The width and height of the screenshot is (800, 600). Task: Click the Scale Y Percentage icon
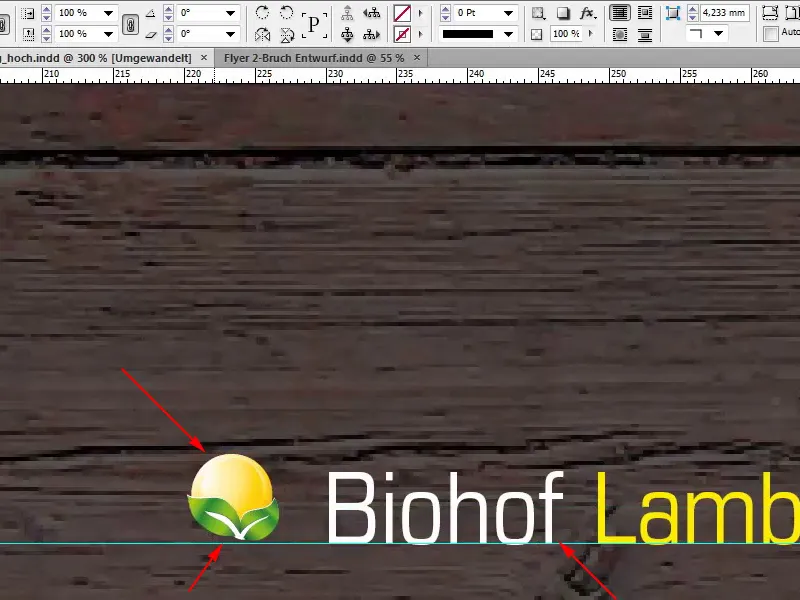(x=28, y=34)
